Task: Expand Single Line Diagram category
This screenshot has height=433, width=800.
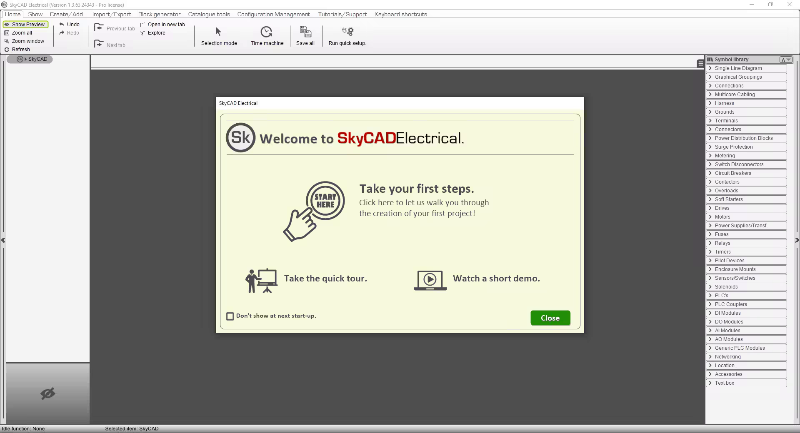Action: [739, 68]
